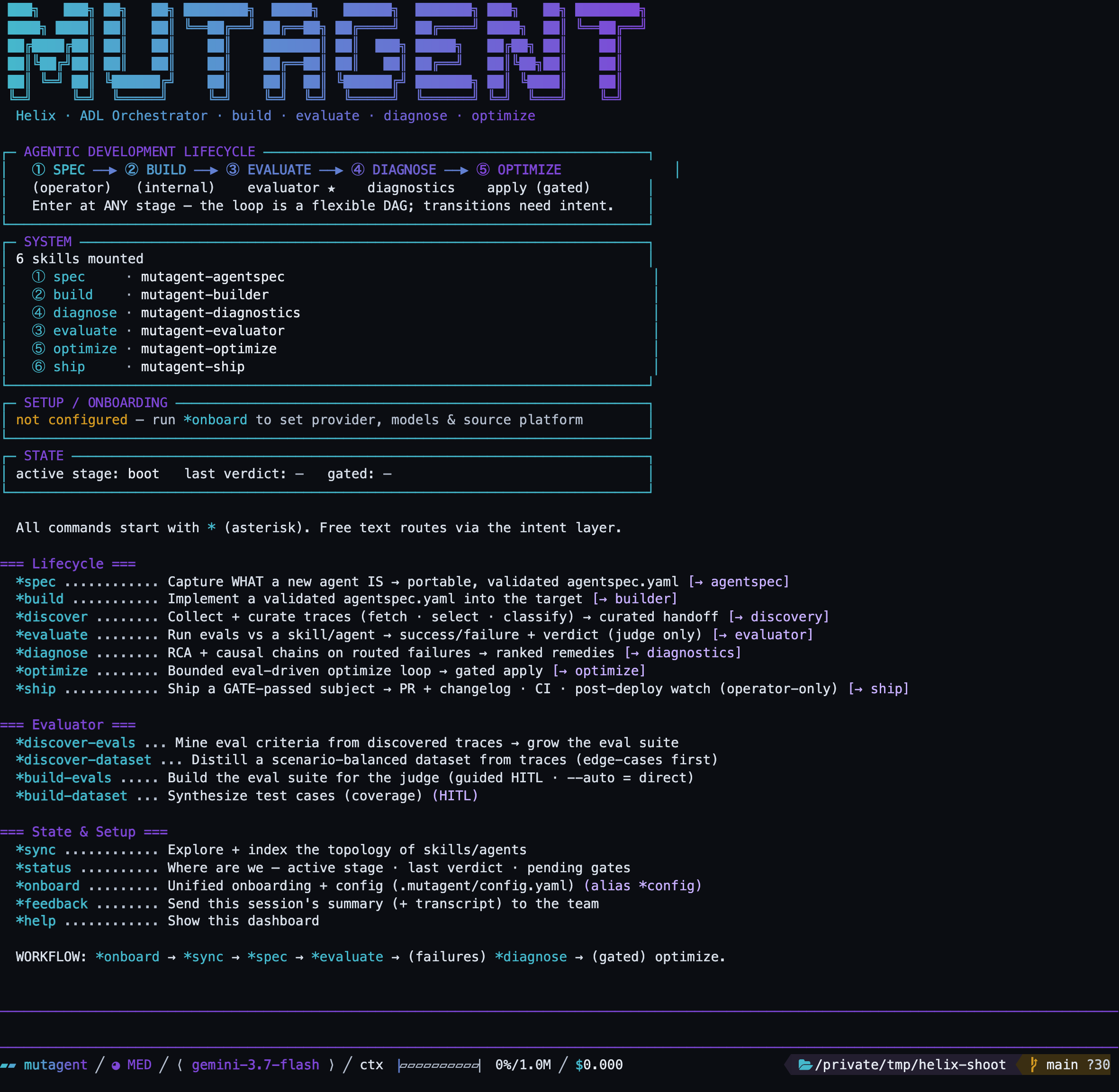The height and width of the screenshot is (1092, 1119).
Task: Click the '=== State & Setup ===' heading
Action: [84, 832]
